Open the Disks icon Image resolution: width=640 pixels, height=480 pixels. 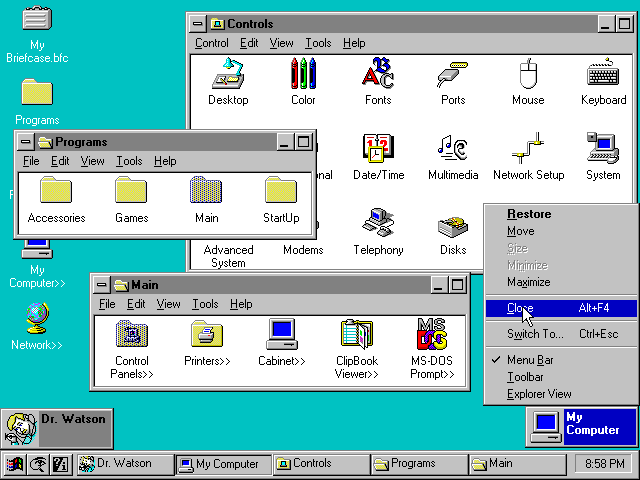(453, 227)
